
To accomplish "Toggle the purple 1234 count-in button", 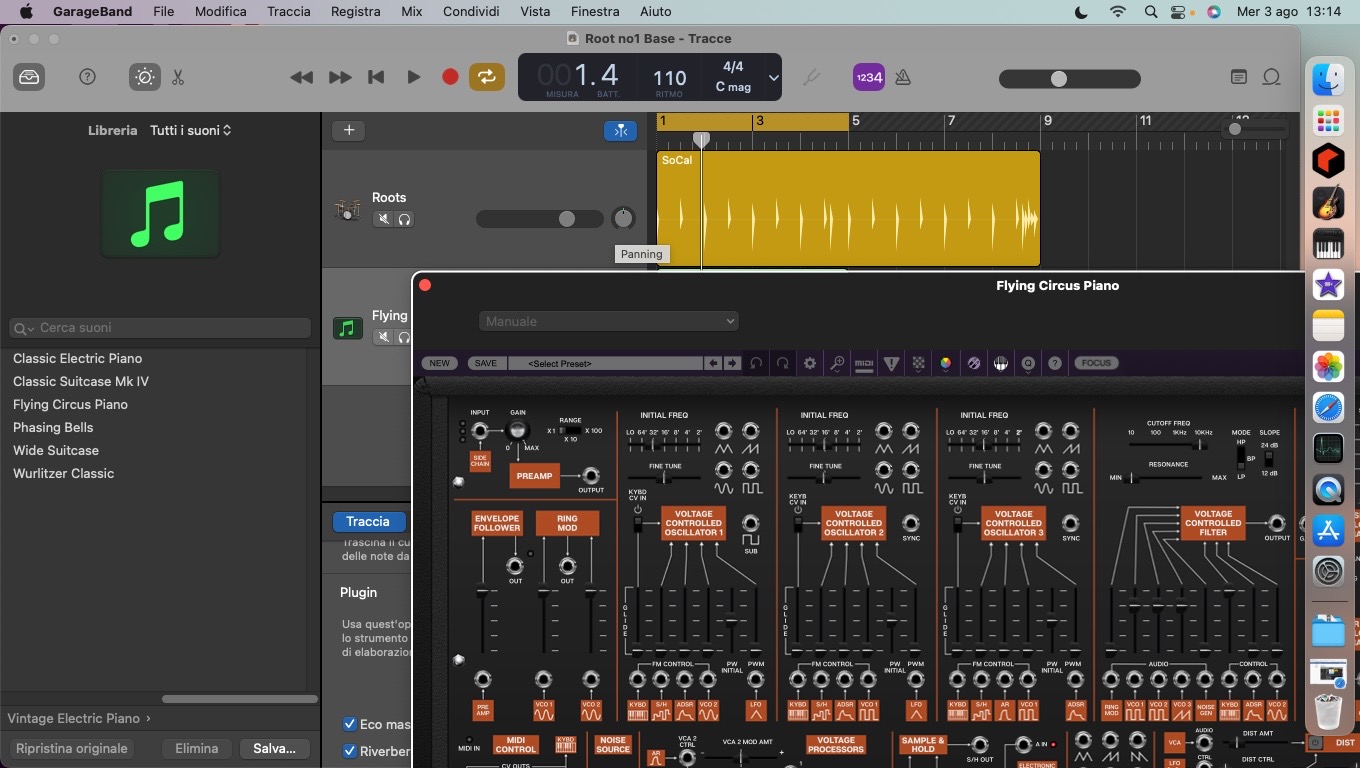I will coord(868,77).
